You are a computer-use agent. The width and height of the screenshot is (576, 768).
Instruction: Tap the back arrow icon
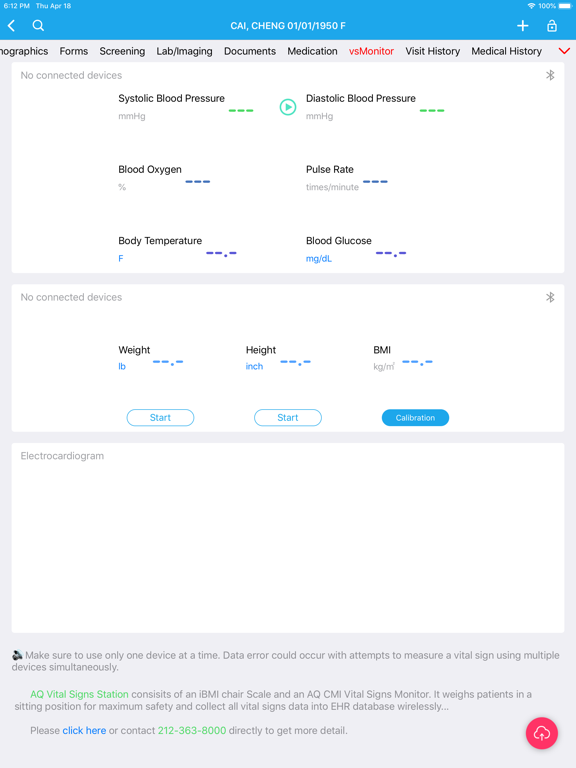click(12, 25)
